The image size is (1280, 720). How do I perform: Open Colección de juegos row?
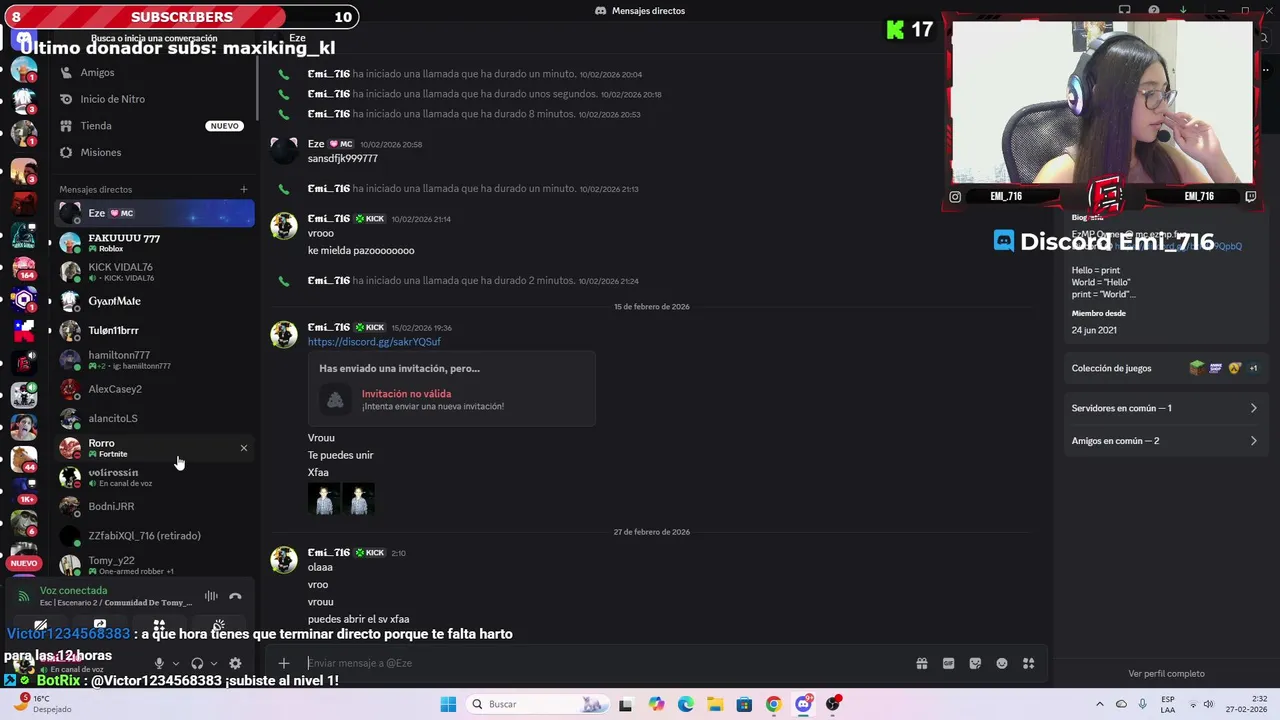click(1164, 368)
